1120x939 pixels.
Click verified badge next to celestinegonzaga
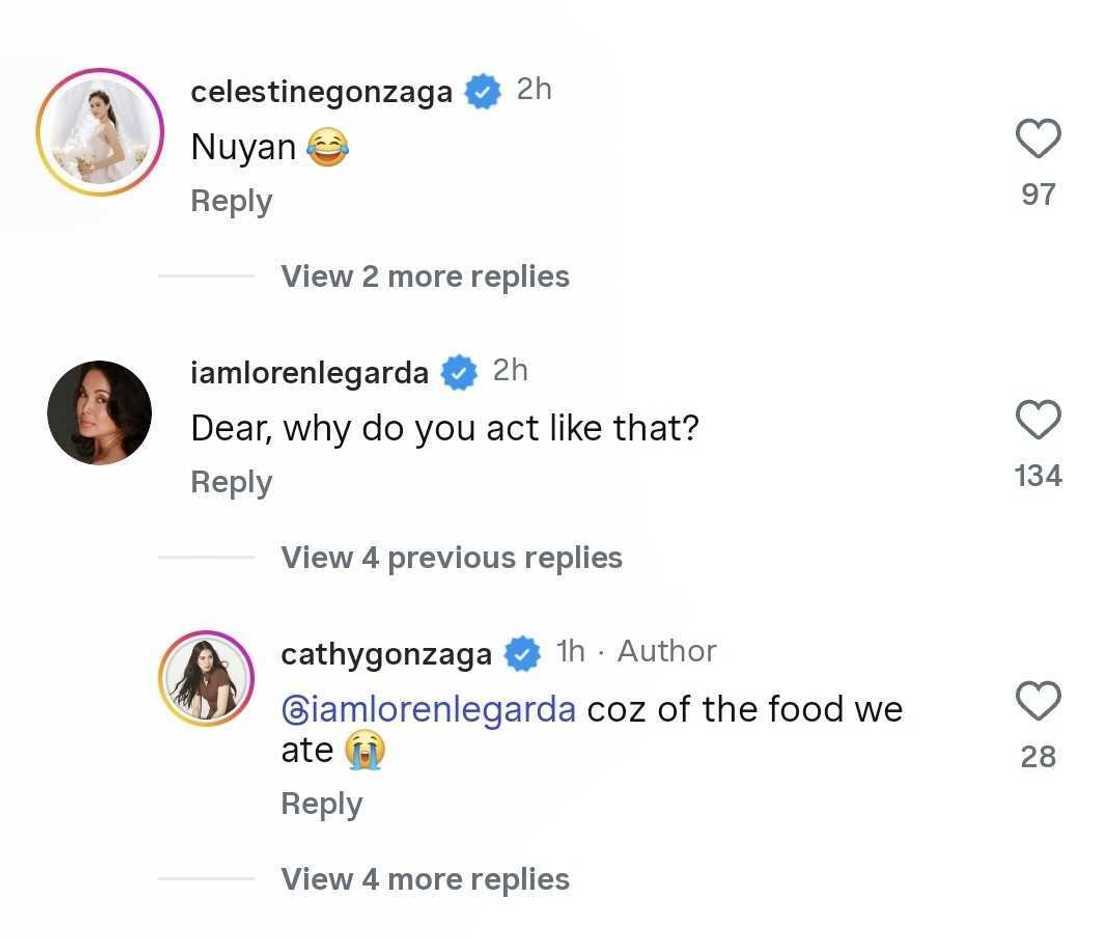tap(485, 93)
